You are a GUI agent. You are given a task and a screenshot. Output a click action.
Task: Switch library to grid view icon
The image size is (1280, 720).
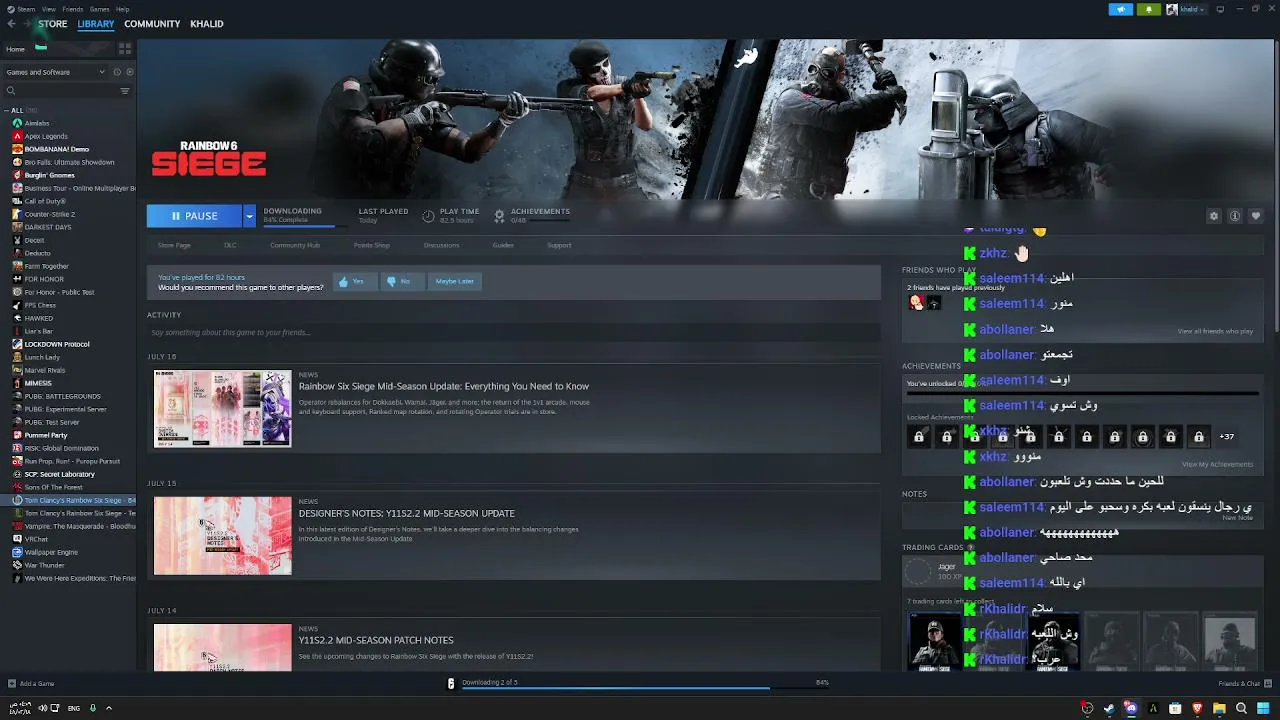[125, 48]
